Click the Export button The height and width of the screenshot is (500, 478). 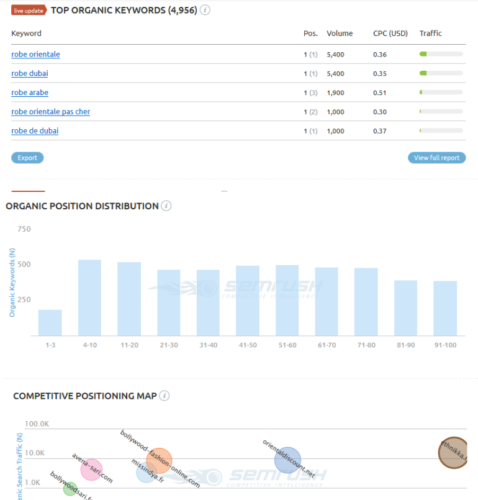27,158
